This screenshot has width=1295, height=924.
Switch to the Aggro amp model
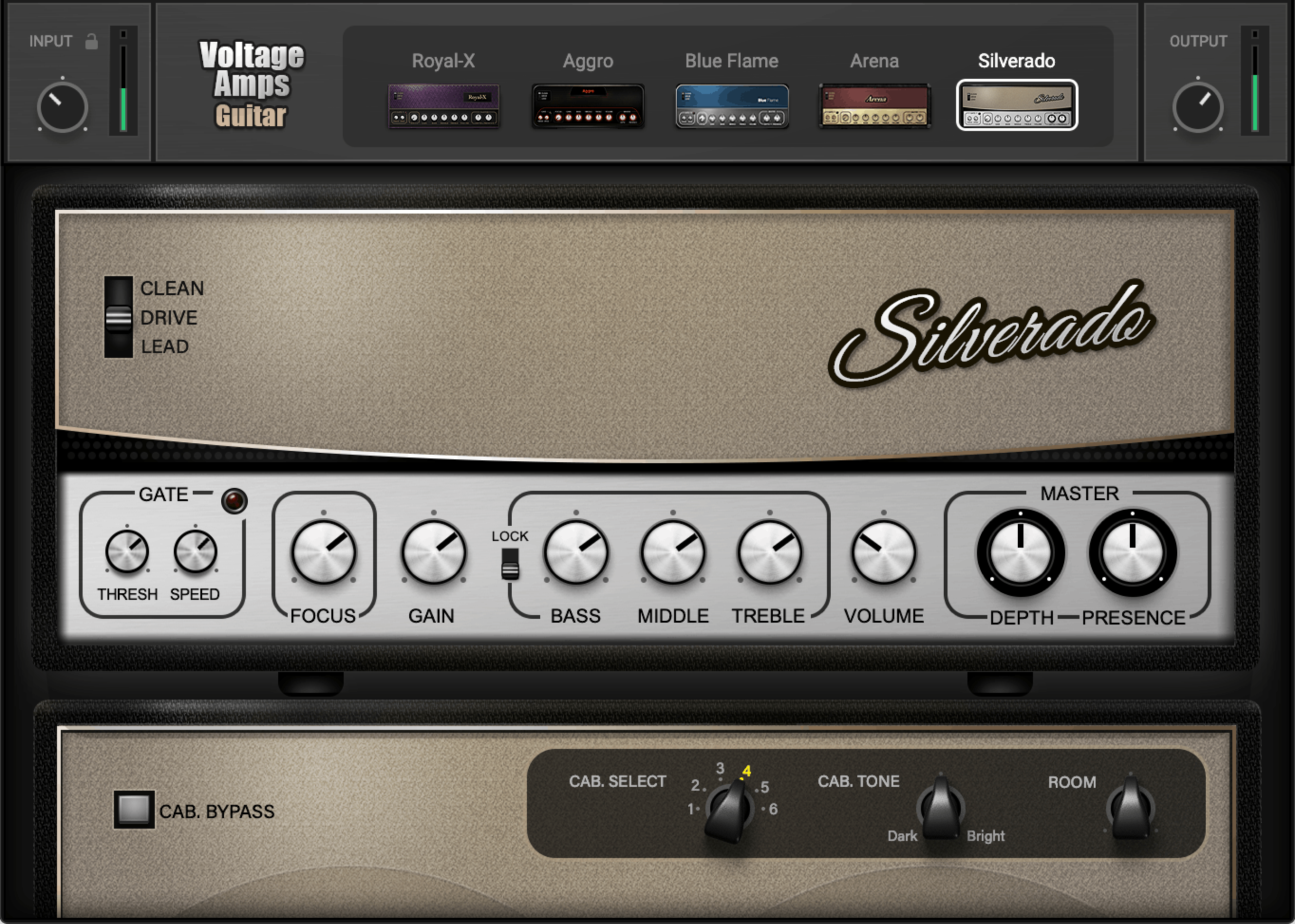(x=588, y=106)
